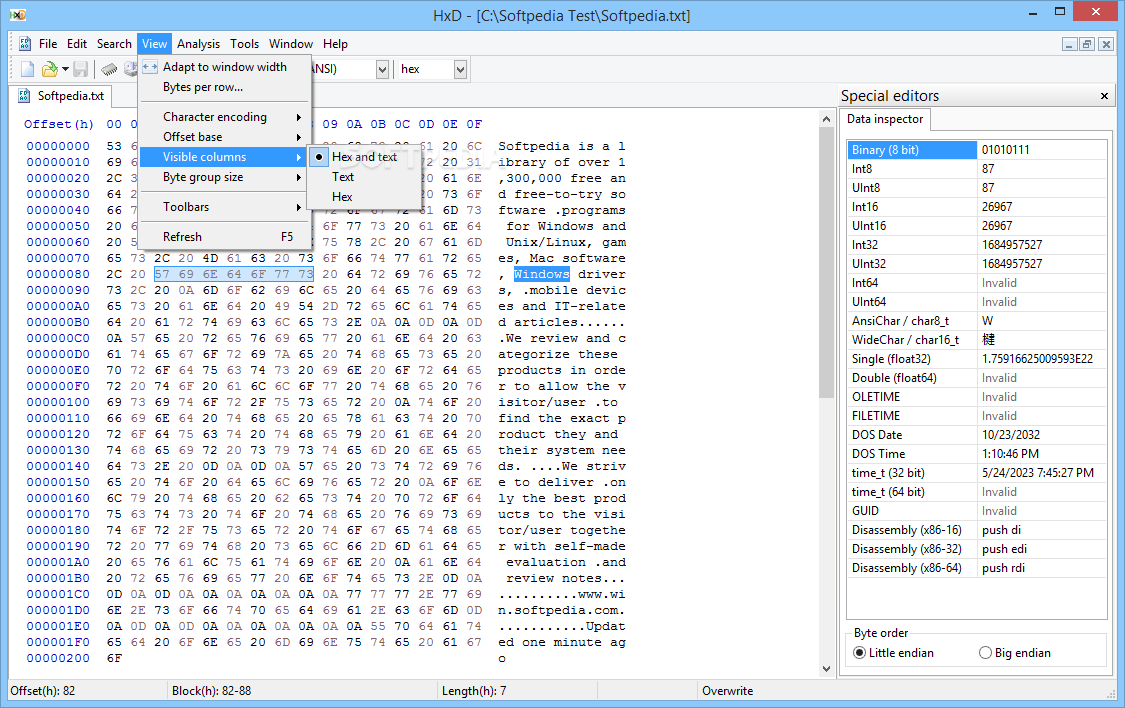Screen dimensions: 1125x708
Task: Click the document icon beside File menu
Action: point(24,44)
